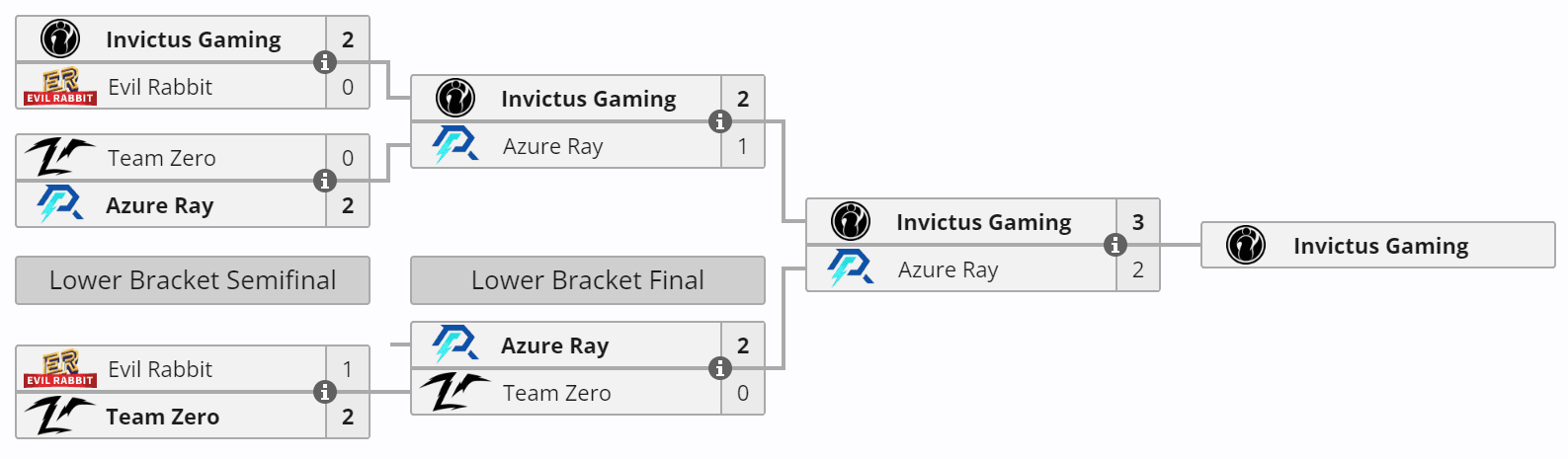Open Invictus Gaming champion team link
The image size is (1568, 459).
[1380, 246]
